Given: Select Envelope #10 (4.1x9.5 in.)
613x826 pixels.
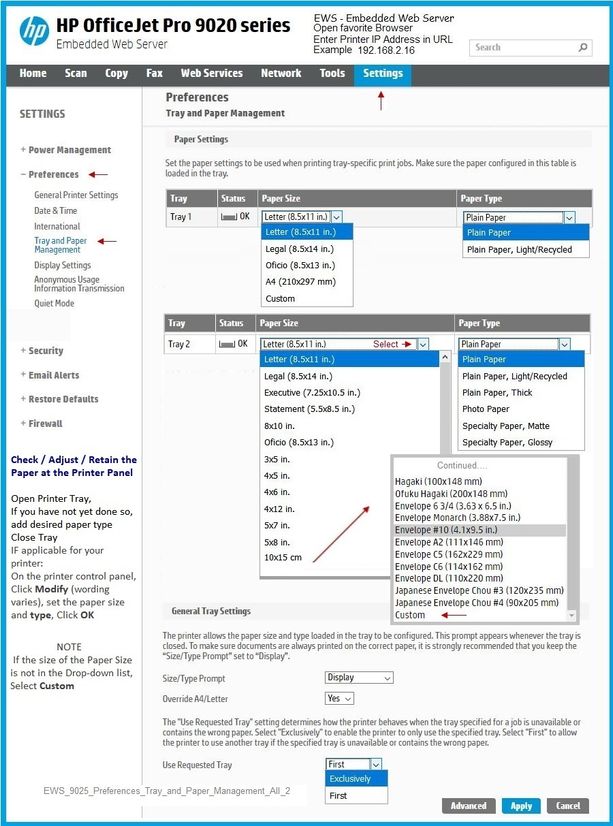Looking at the screenshot, I should tap(480, 530).
